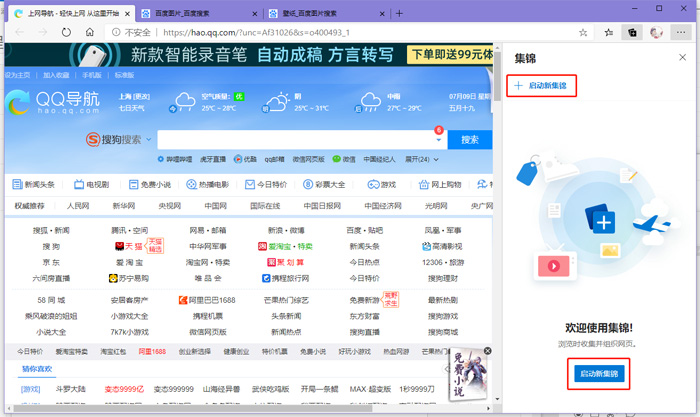Click the top banner ad 新款智能录音笔
The image size is (700, 417).
pos(249,54)
